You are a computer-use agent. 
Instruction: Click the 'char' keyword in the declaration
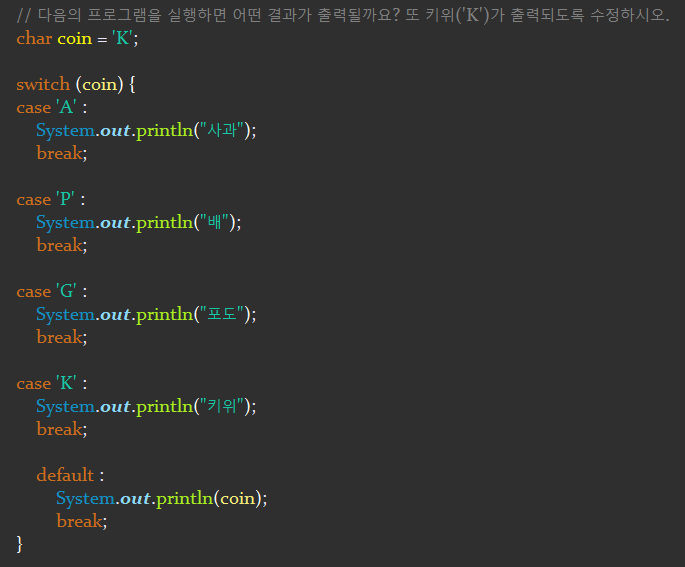coord(34,38)
